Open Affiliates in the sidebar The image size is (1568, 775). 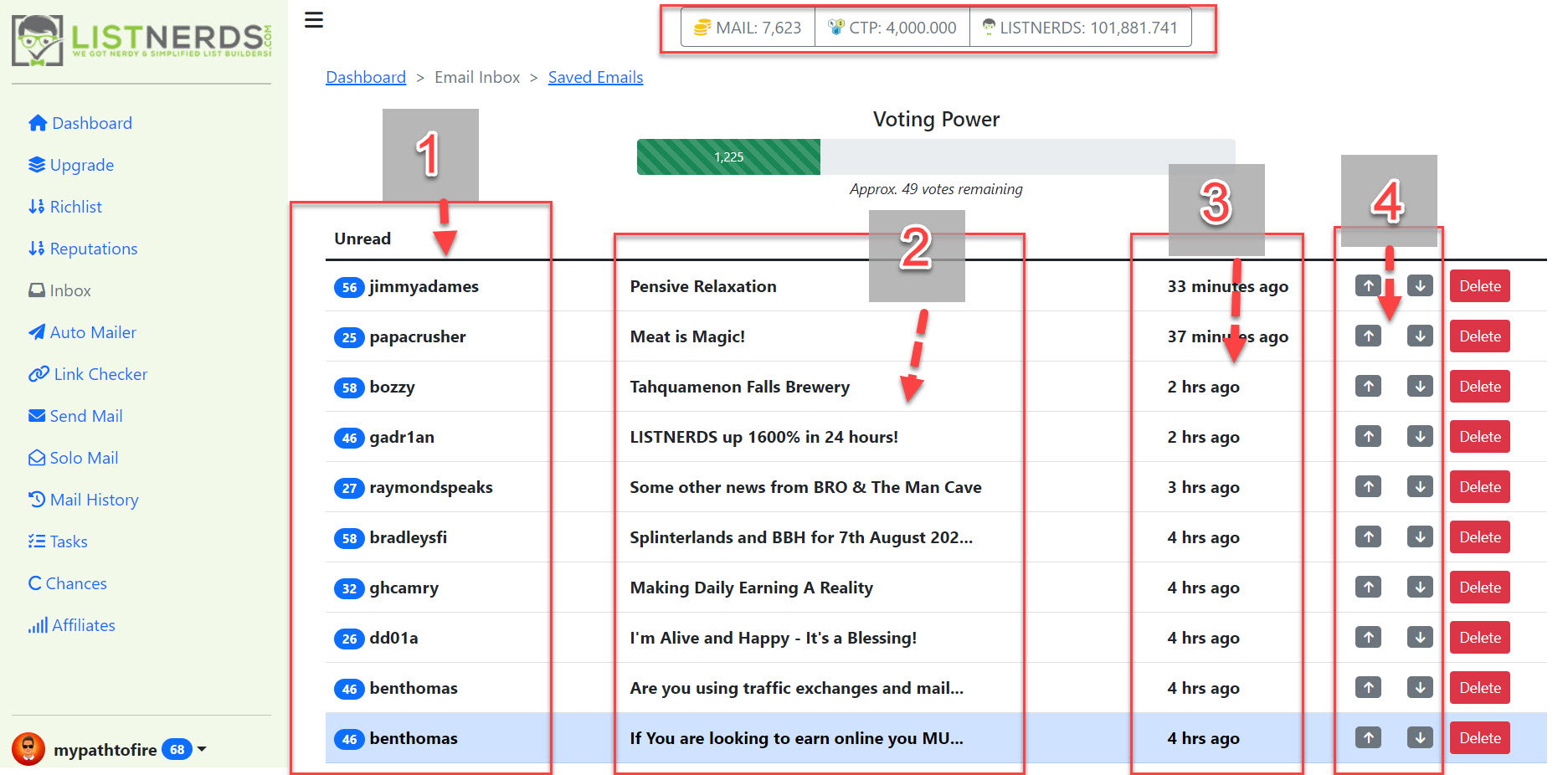[x=72, y=625]
